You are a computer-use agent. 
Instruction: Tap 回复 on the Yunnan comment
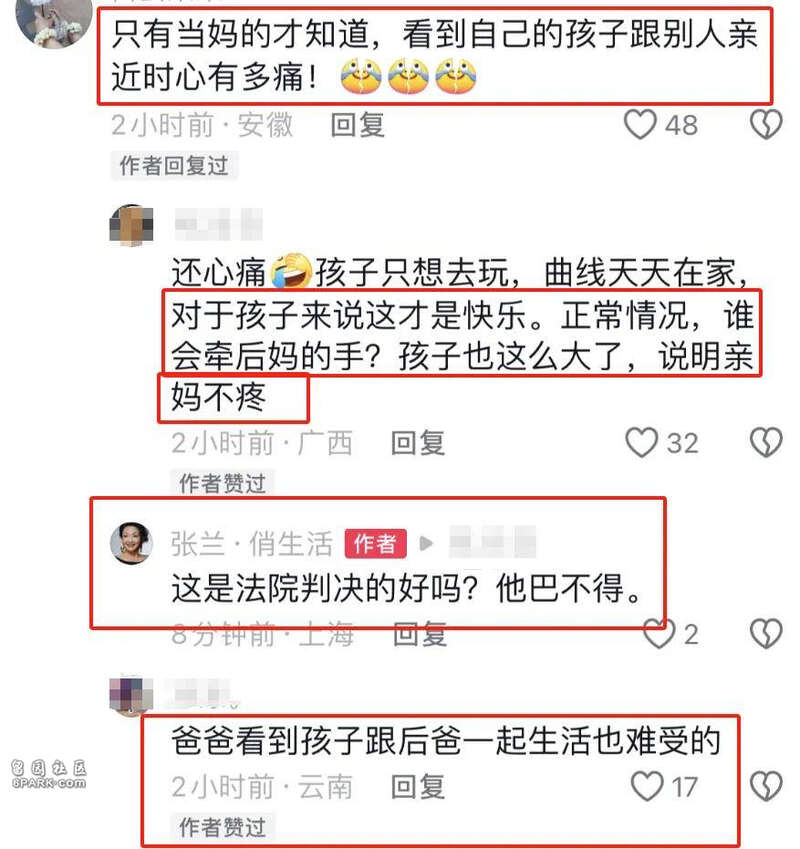tap(418, 787)
